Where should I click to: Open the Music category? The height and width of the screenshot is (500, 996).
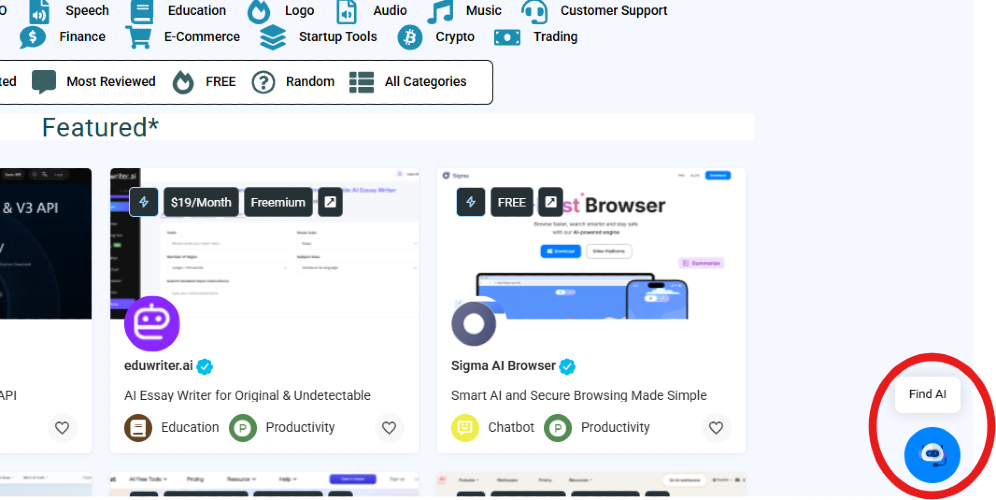click(x=465, y=11)
